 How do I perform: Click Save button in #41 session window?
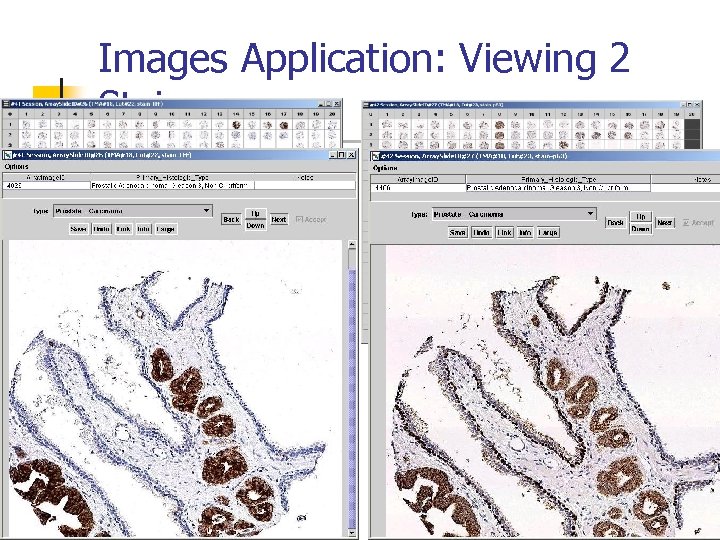point(79,229)
